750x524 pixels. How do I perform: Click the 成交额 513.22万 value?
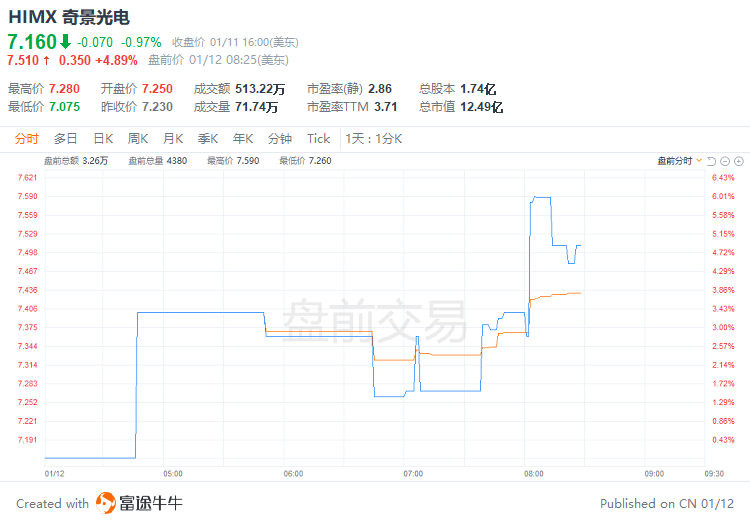(x=260, y=88)
